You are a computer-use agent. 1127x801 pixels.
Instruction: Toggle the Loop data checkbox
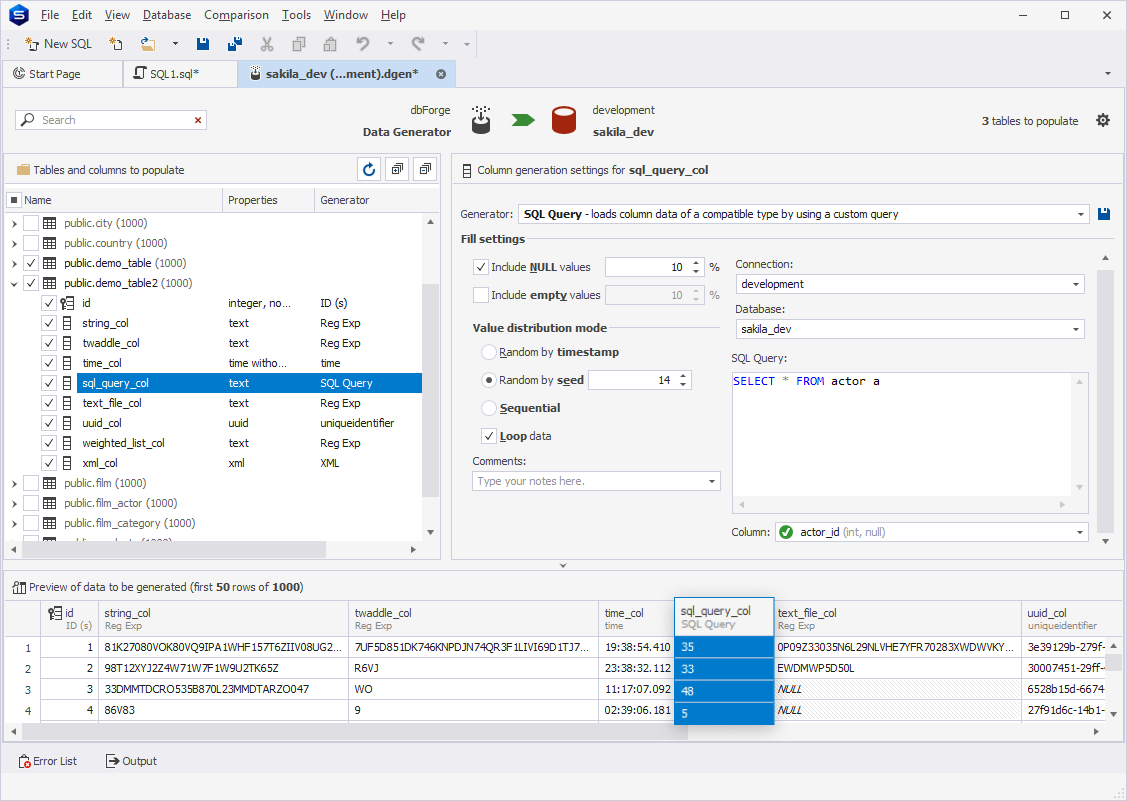489,436
